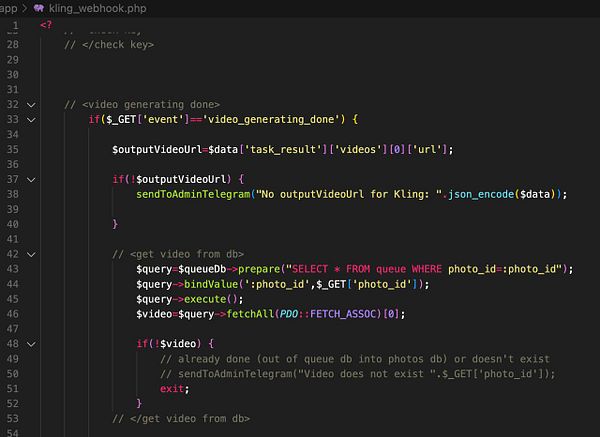The image size is (600, 437).
Task: Click $queueDb variable on line 43
Action: coord(202,269)
